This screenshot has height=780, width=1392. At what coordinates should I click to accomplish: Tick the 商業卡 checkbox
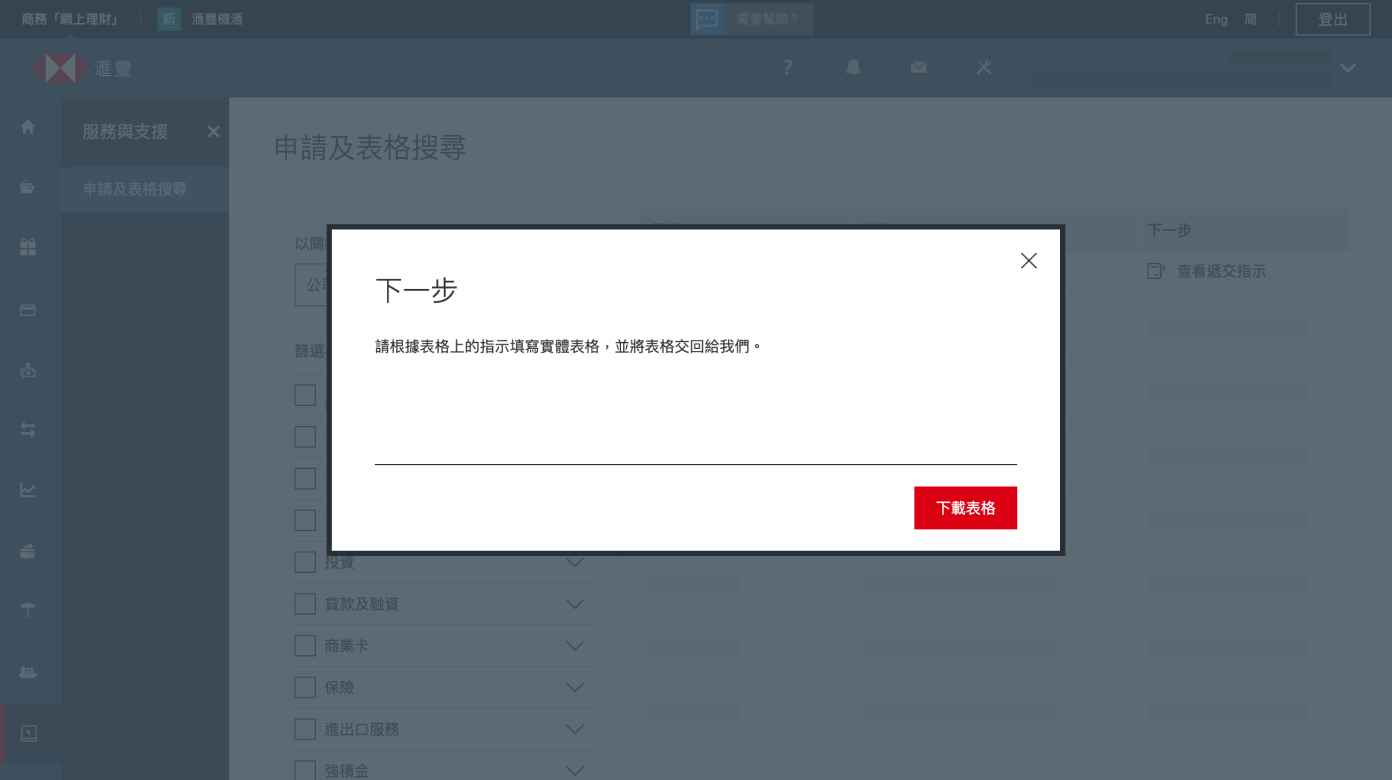[305, 645]
